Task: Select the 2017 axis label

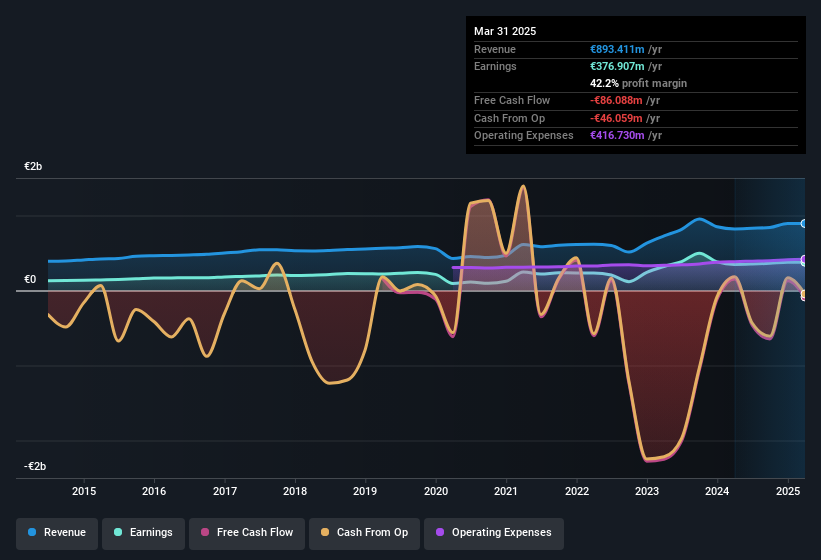Action: pos(225,491)
